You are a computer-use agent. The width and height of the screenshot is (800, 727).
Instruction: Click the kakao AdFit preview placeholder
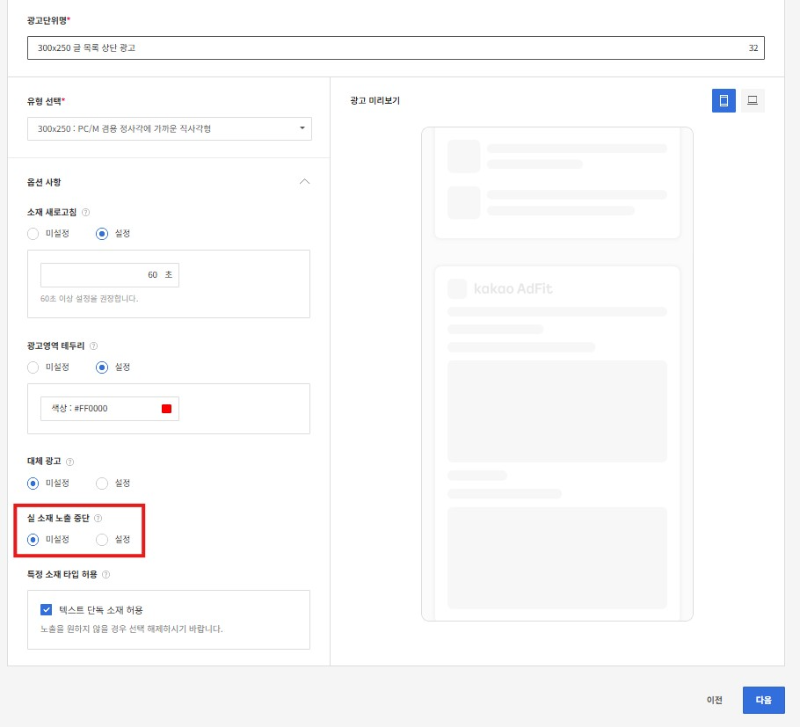(x=513, y=289)
